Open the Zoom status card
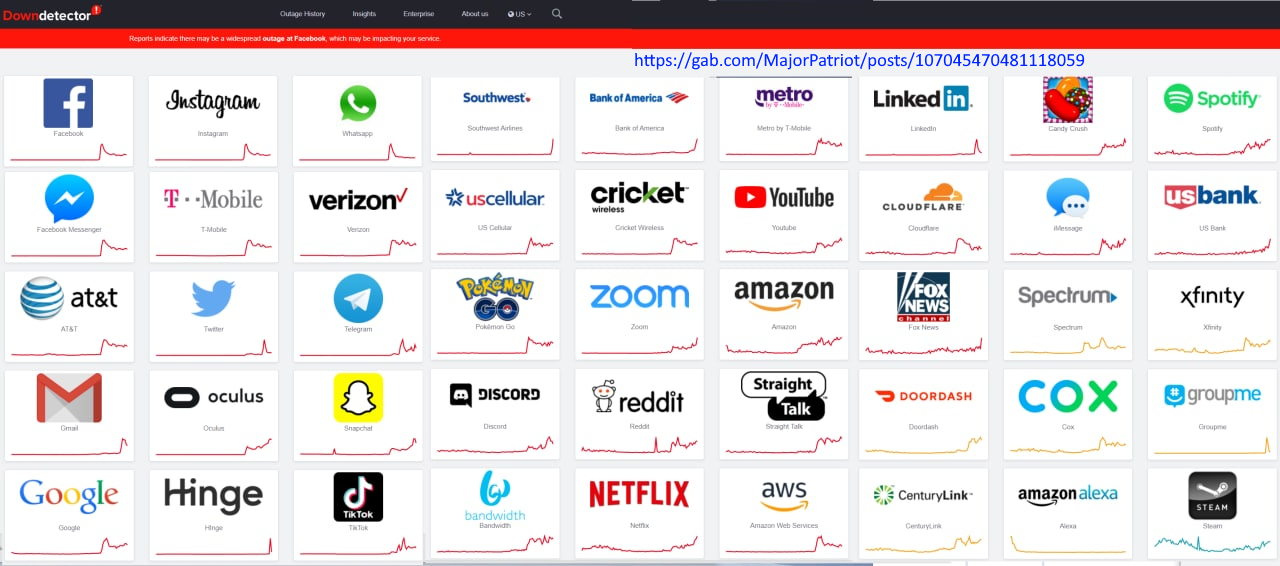Viewport: 1280px width, 566px height. (x=639, y=312)
